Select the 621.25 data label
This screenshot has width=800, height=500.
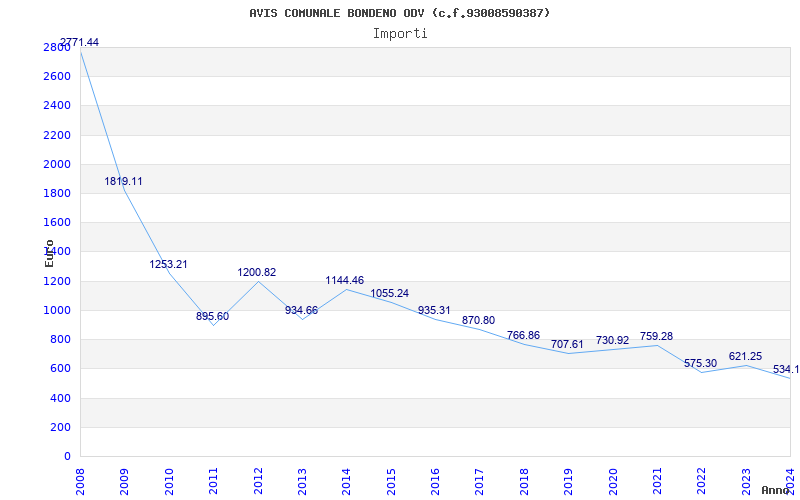pyautogui.click(x=745, y=356)
